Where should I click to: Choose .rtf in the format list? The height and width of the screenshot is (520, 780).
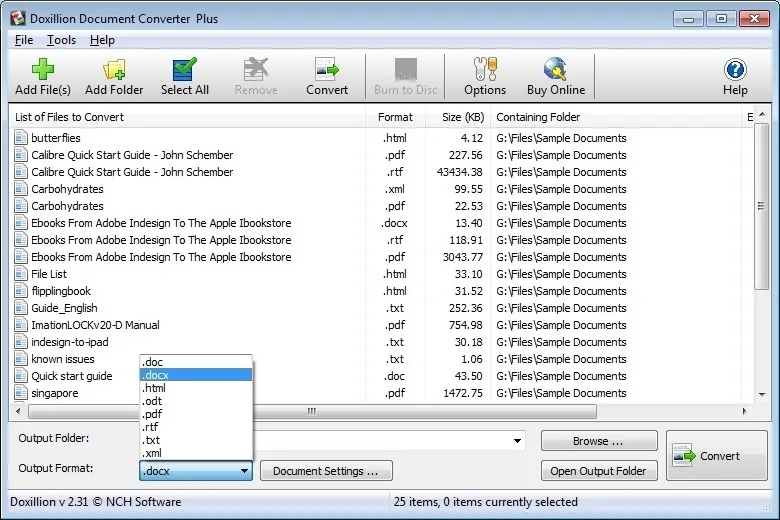tap(196, 427)
